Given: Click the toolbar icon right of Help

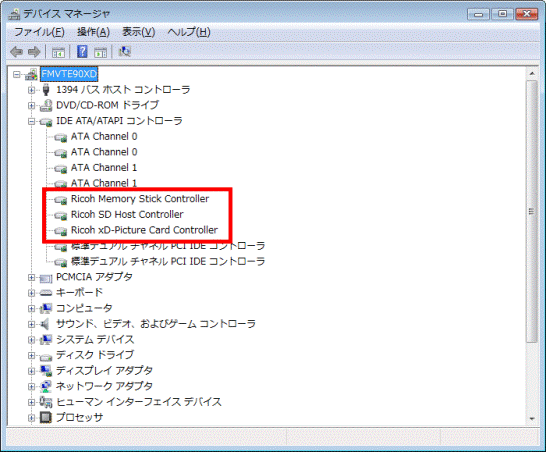Looking at the screenshot, I should pos(101,52).
